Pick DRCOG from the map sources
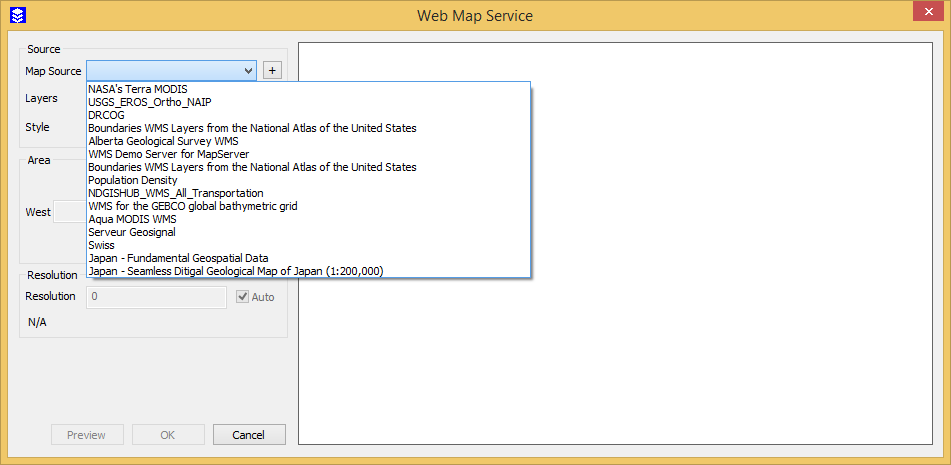The image size is (951, 465). [309, 115]
